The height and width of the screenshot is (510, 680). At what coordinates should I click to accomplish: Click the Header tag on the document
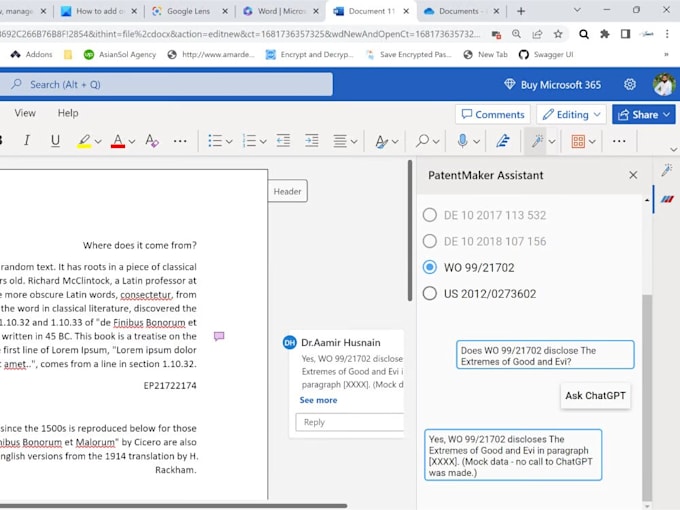click(x=288, y=191)
